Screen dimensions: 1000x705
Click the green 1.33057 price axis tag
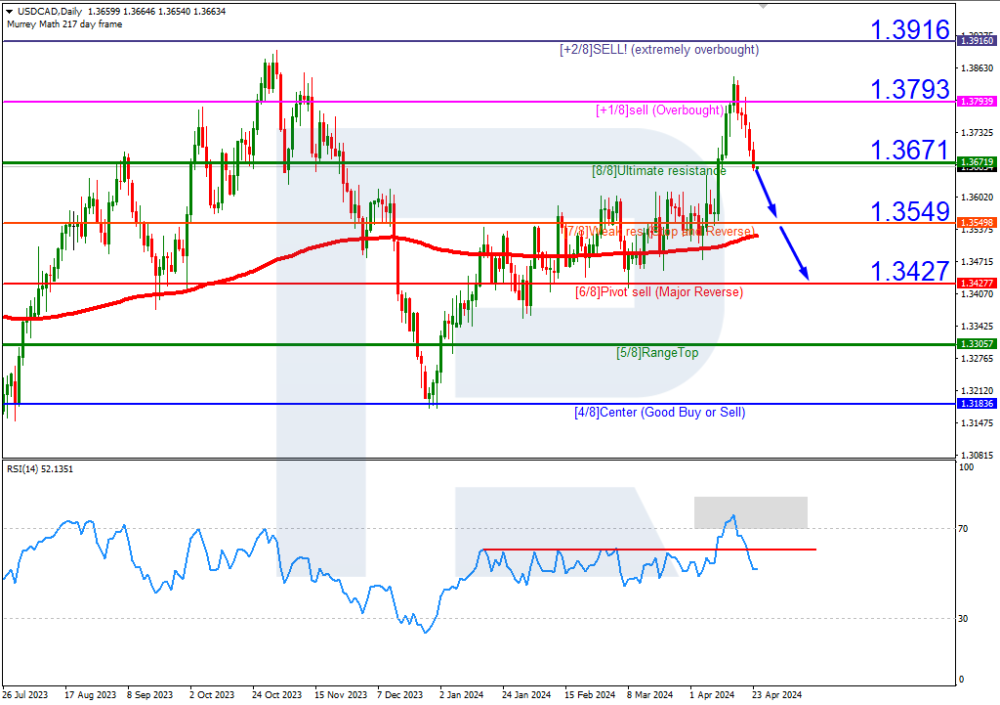[x=975, y=343]
